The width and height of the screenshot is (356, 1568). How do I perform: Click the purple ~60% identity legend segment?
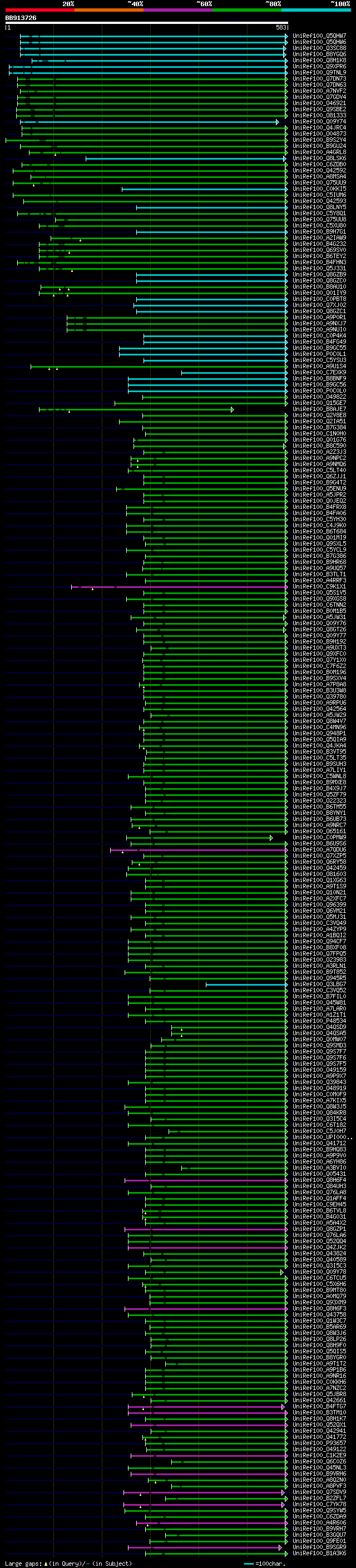point(177,10)
